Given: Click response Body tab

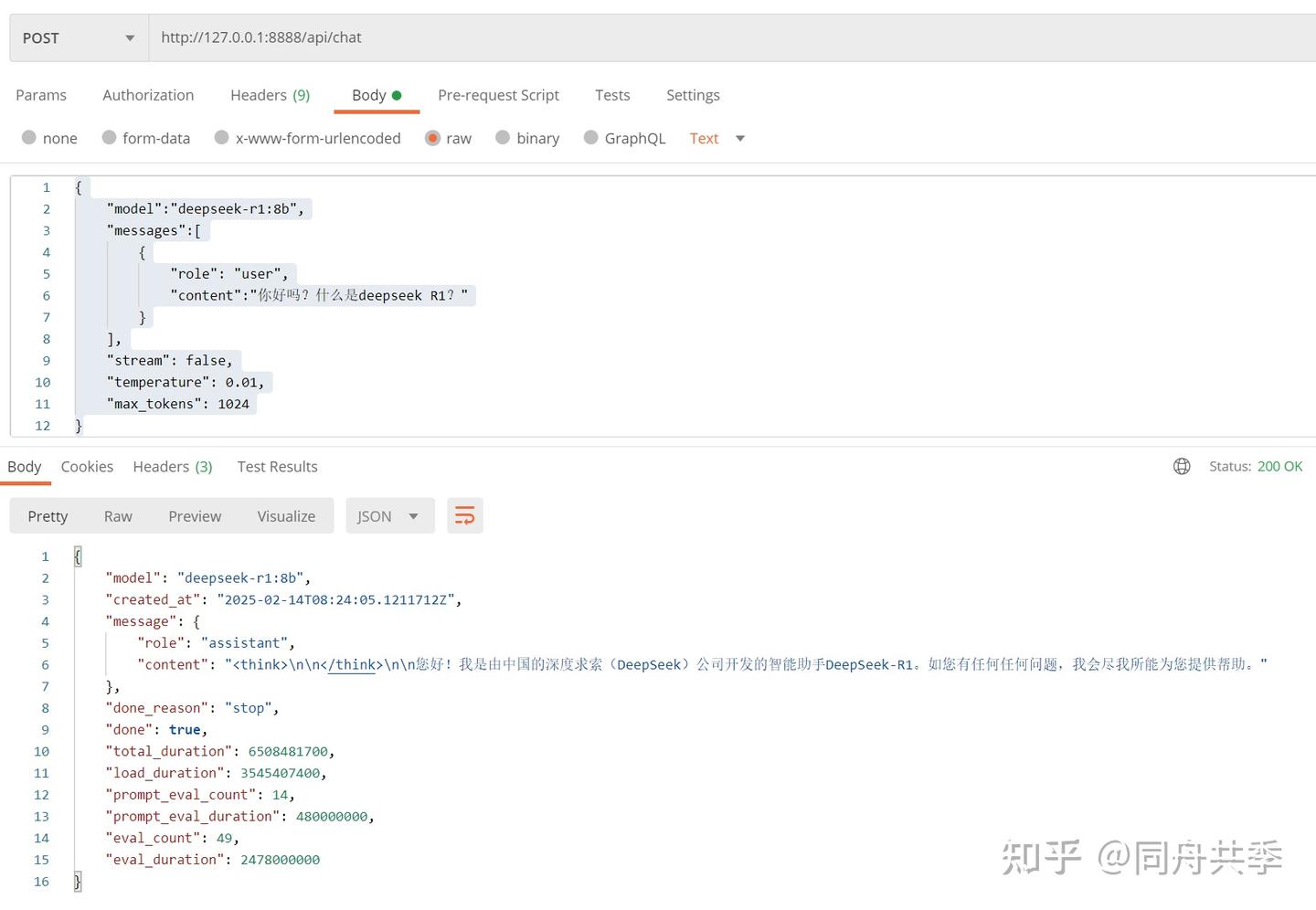Looking at the screenshot, I should tap(25, 467).
